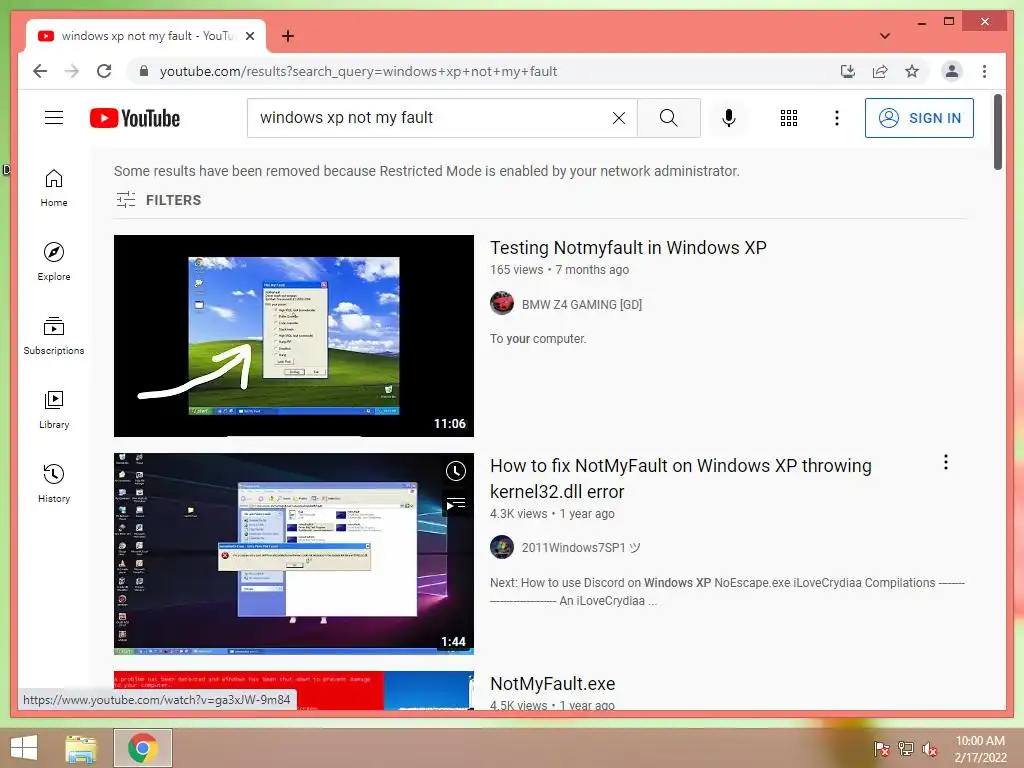The image size is (1024, 768).
Task: Expand the FILTERS options
Action: (x=159, y=200)
